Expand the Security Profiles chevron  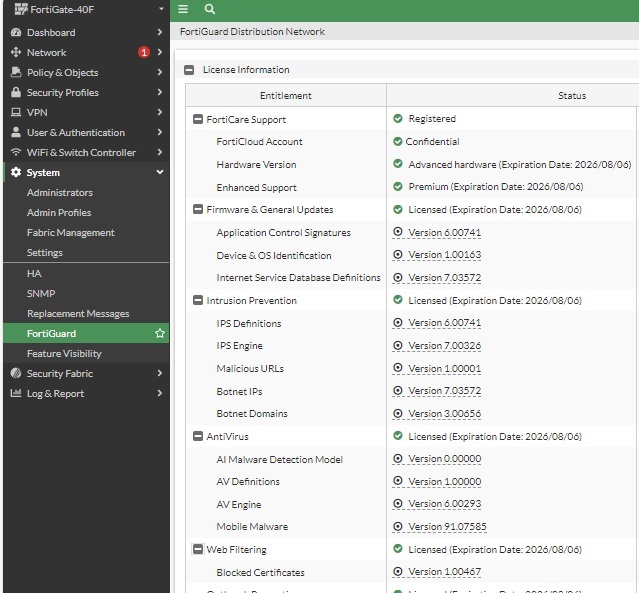click(160, 92)
